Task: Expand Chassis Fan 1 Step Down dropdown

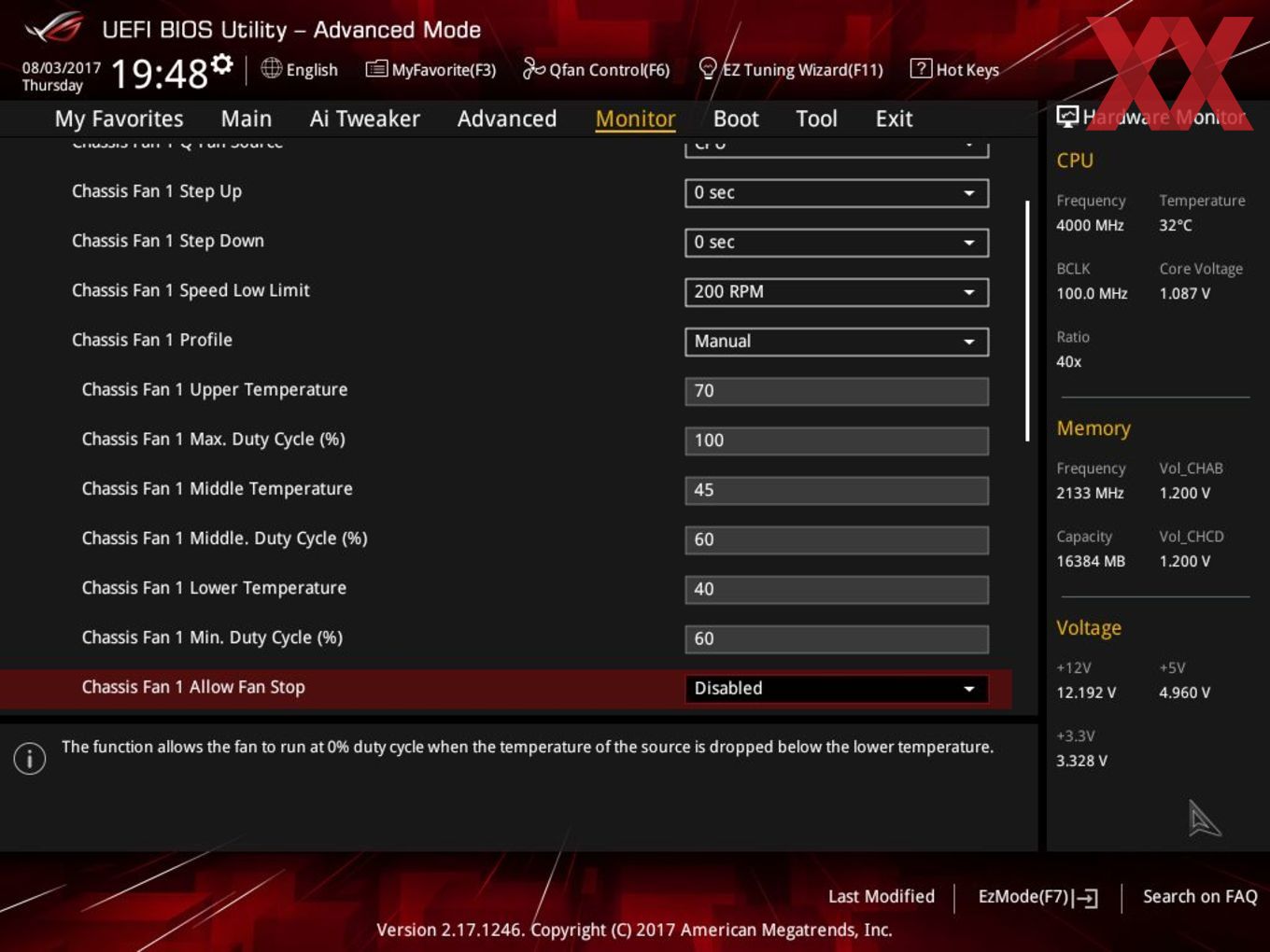Action: 837,243
